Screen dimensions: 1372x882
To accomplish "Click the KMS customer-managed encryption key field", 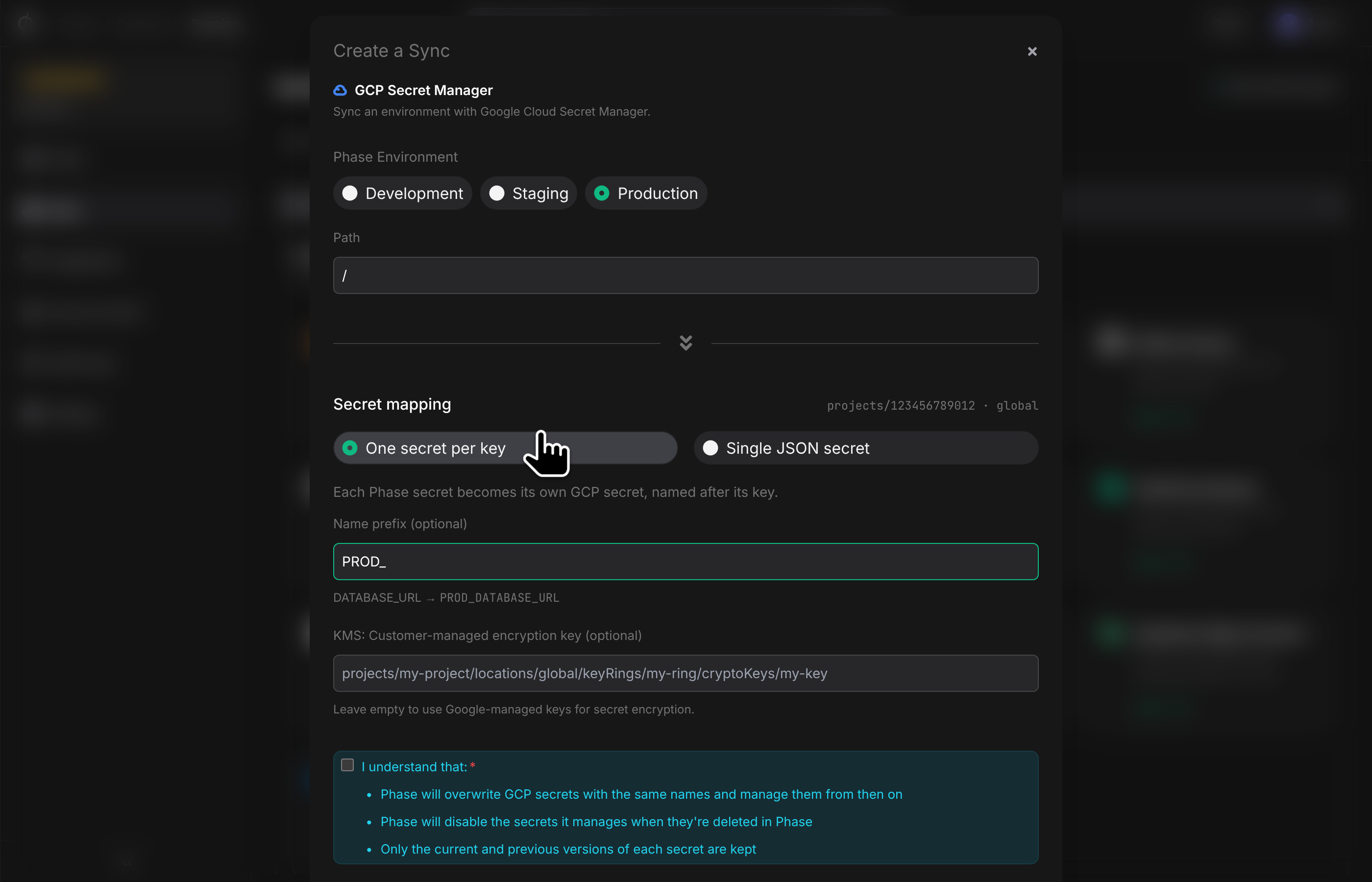I will 686,673.
